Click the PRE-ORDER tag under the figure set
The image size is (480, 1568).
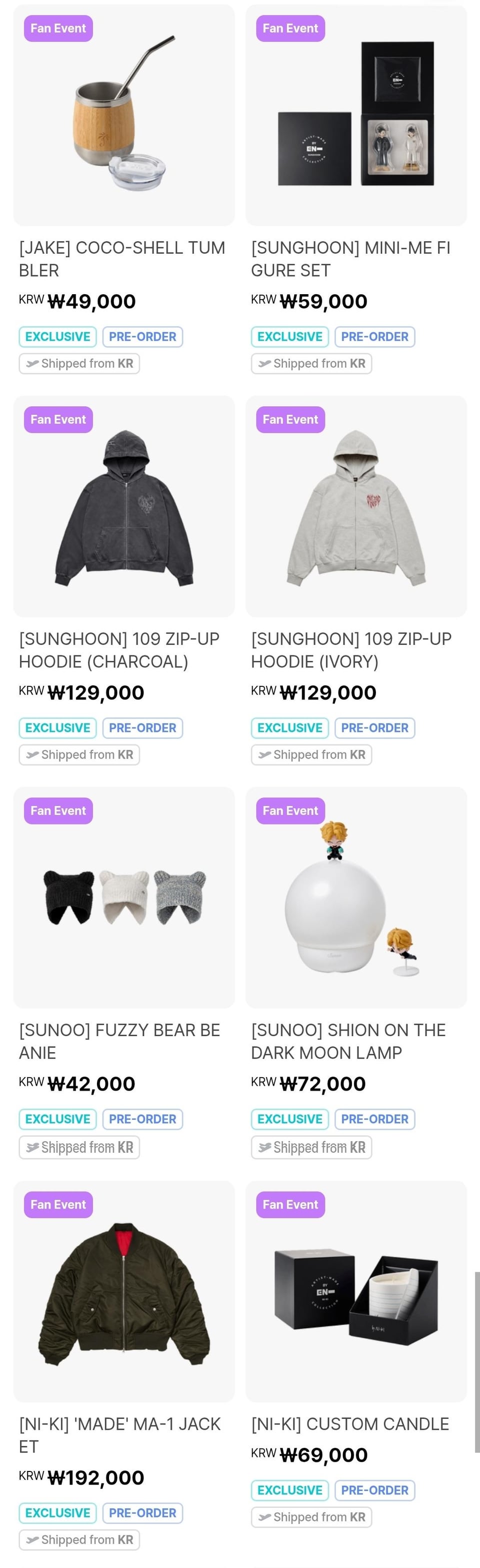click(x=375, y=337)
